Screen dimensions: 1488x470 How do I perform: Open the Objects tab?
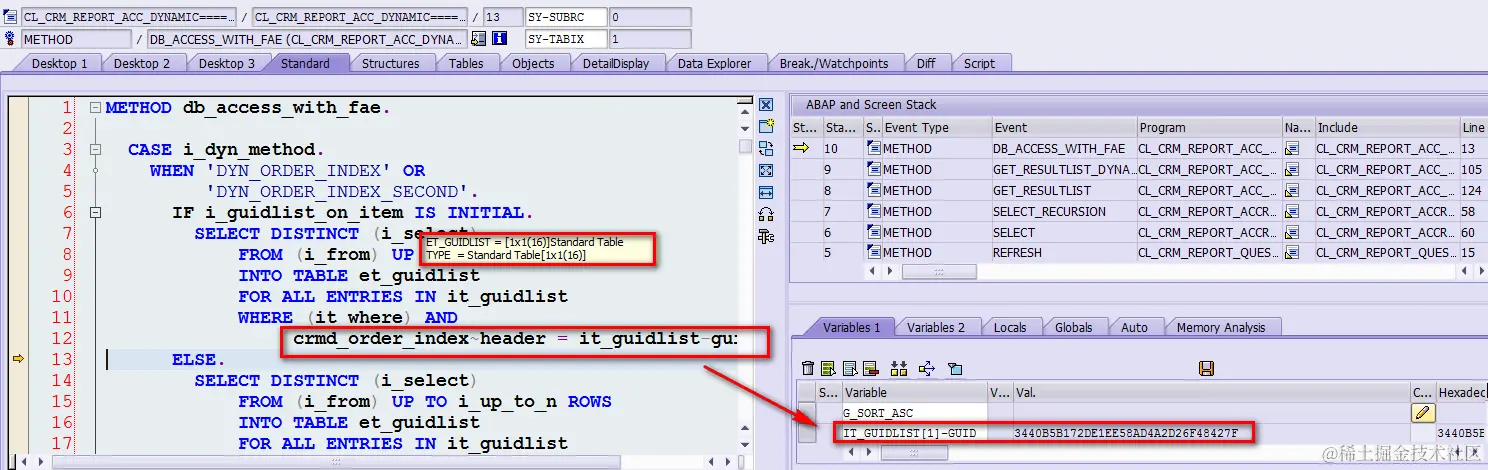tap(533, 63)
